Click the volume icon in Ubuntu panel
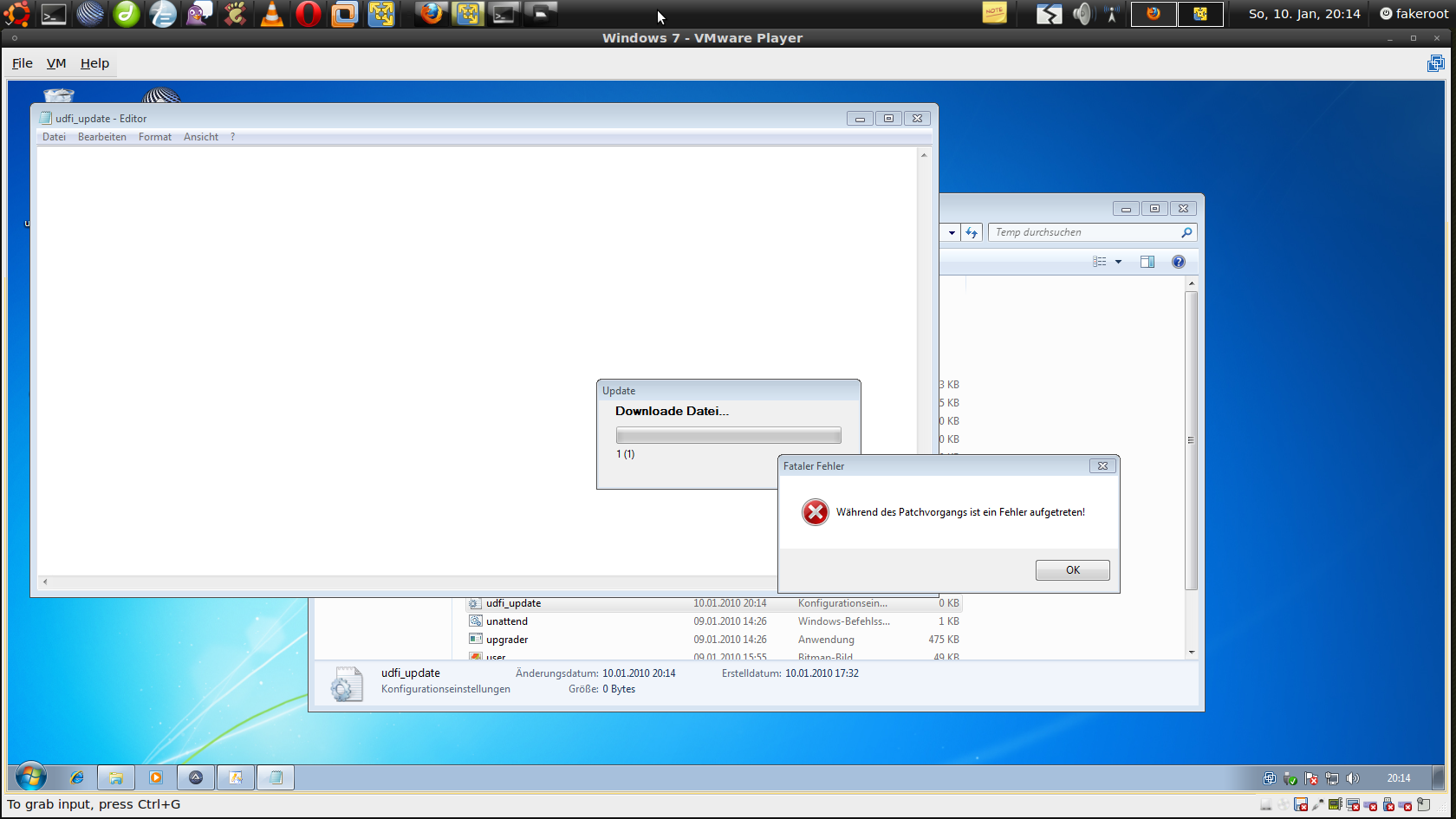 tap(1082, 14)
